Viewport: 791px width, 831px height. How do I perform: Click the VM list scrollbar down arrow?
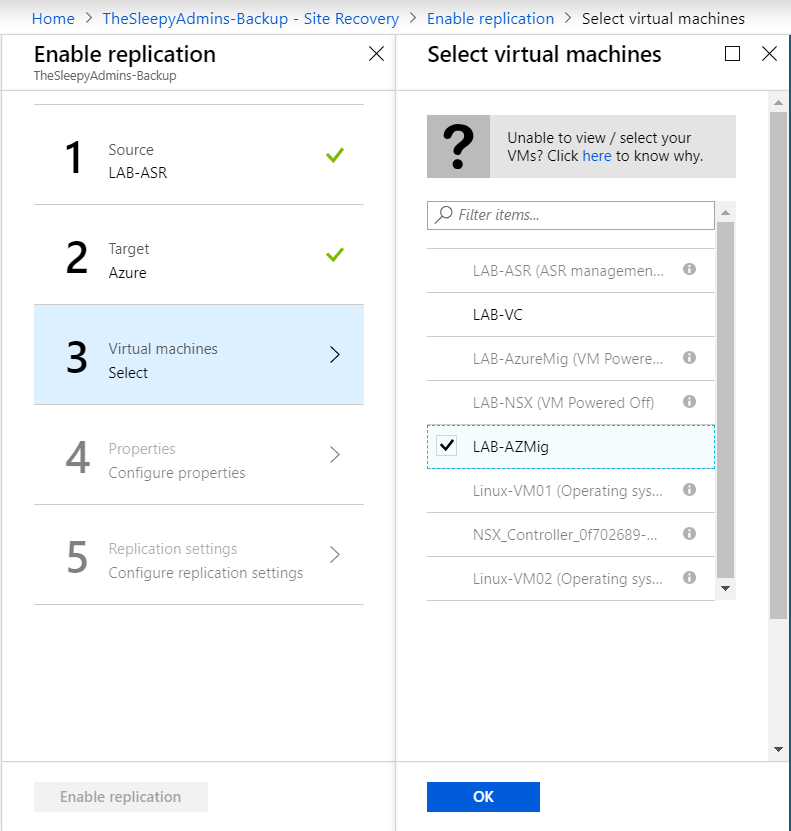(726, 589)
